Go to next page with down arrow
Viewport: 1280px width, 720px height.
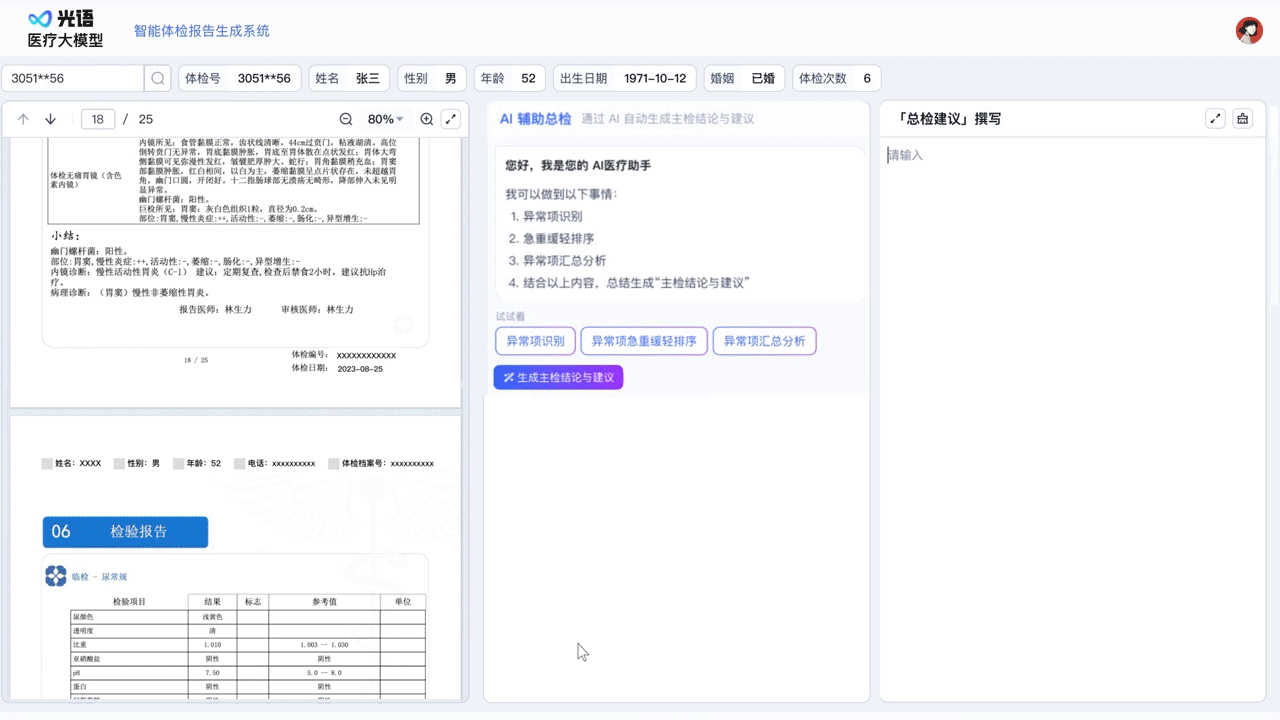point(50,119)
